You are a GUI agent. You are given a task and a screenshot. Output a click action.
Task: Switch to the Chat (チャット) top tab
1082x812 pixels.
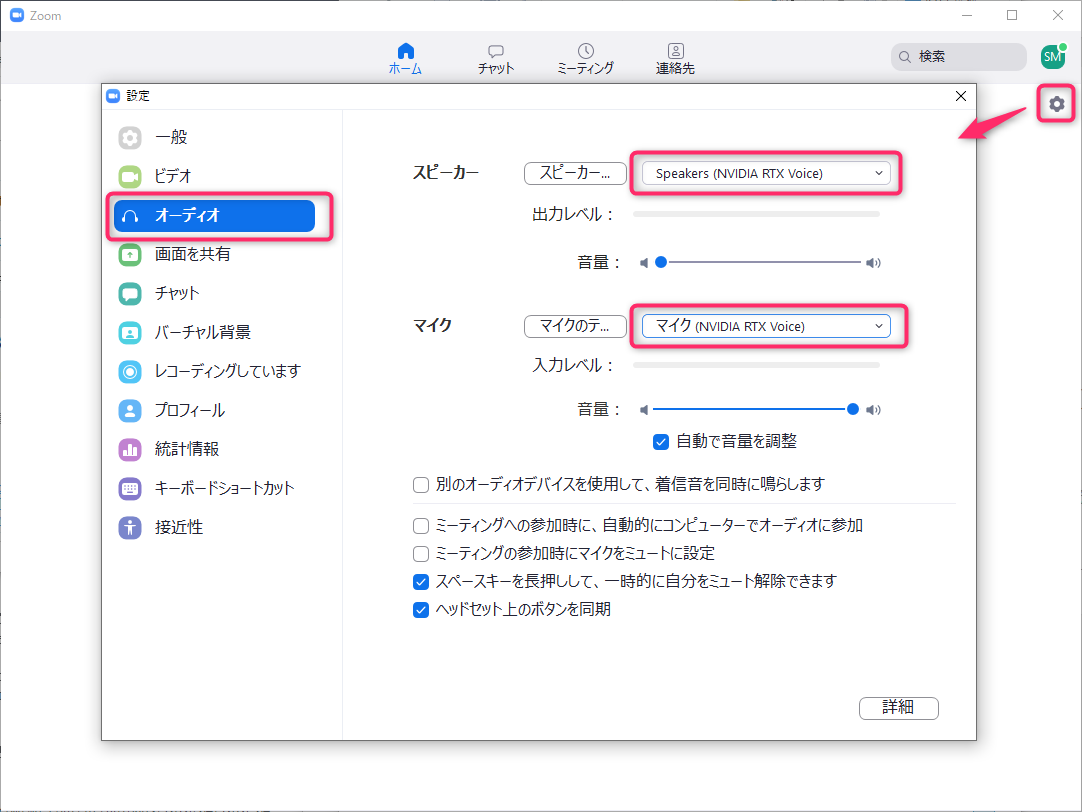[496, 59]
